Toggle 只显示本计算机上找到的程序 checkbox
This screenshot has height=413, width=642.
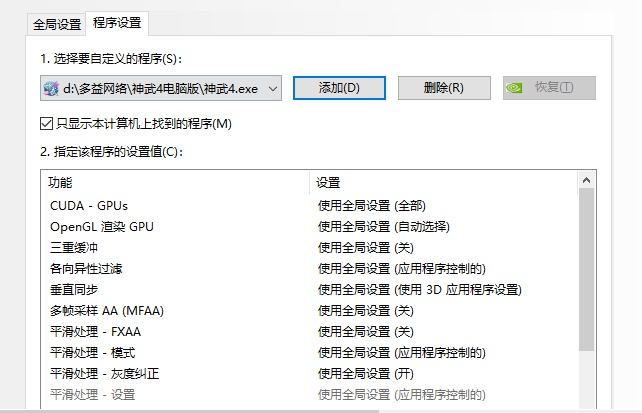tap(46, 124)
